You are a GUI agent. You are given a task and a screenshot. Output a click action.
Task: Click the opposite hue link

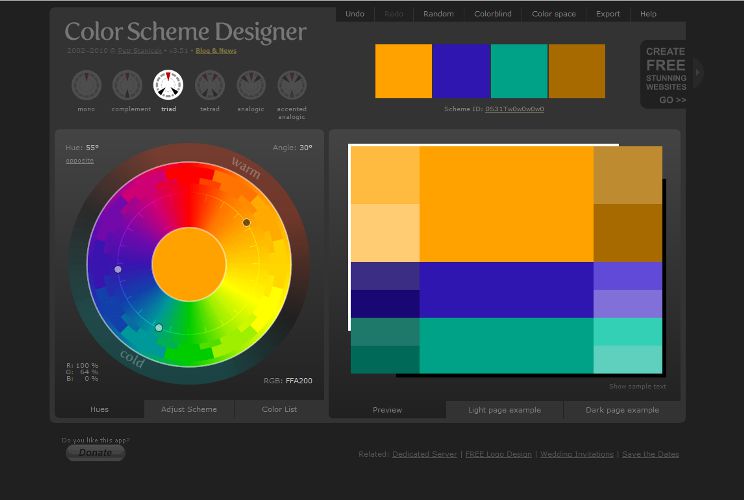(80, 161)
